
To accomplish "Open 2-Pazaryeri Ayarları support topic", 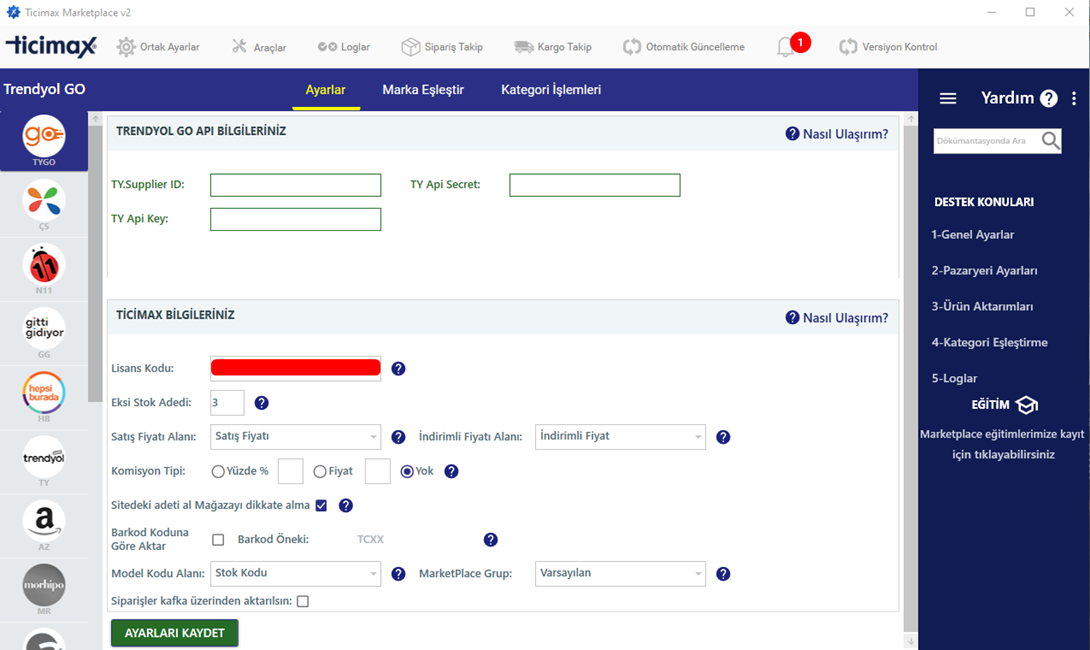I will [984, 270].
